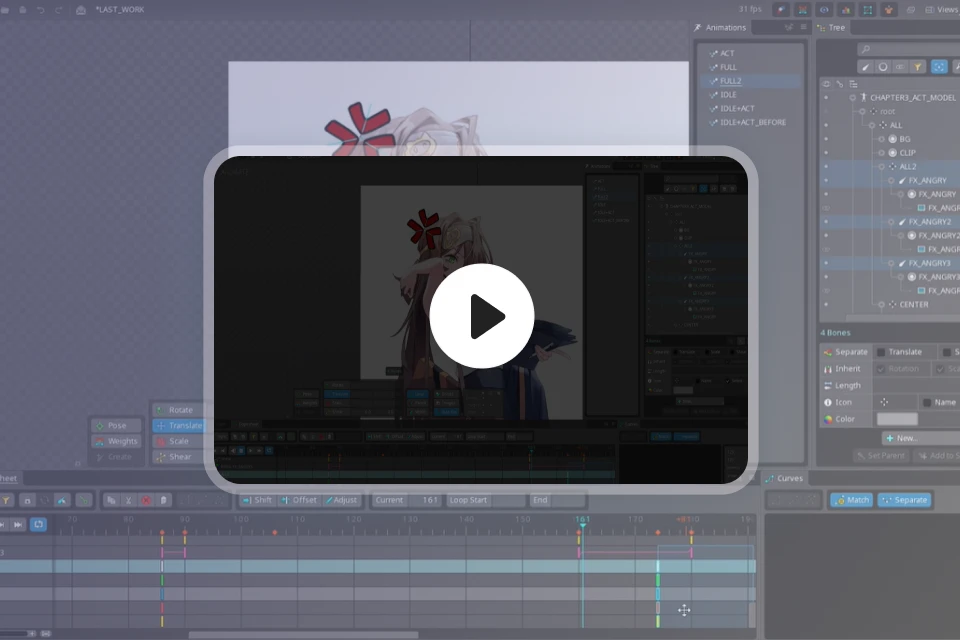This screenshot has height=640, width=960.
Task: Toggle the blue center-on-selection button in tree
Action: click(x=939, y=67)
